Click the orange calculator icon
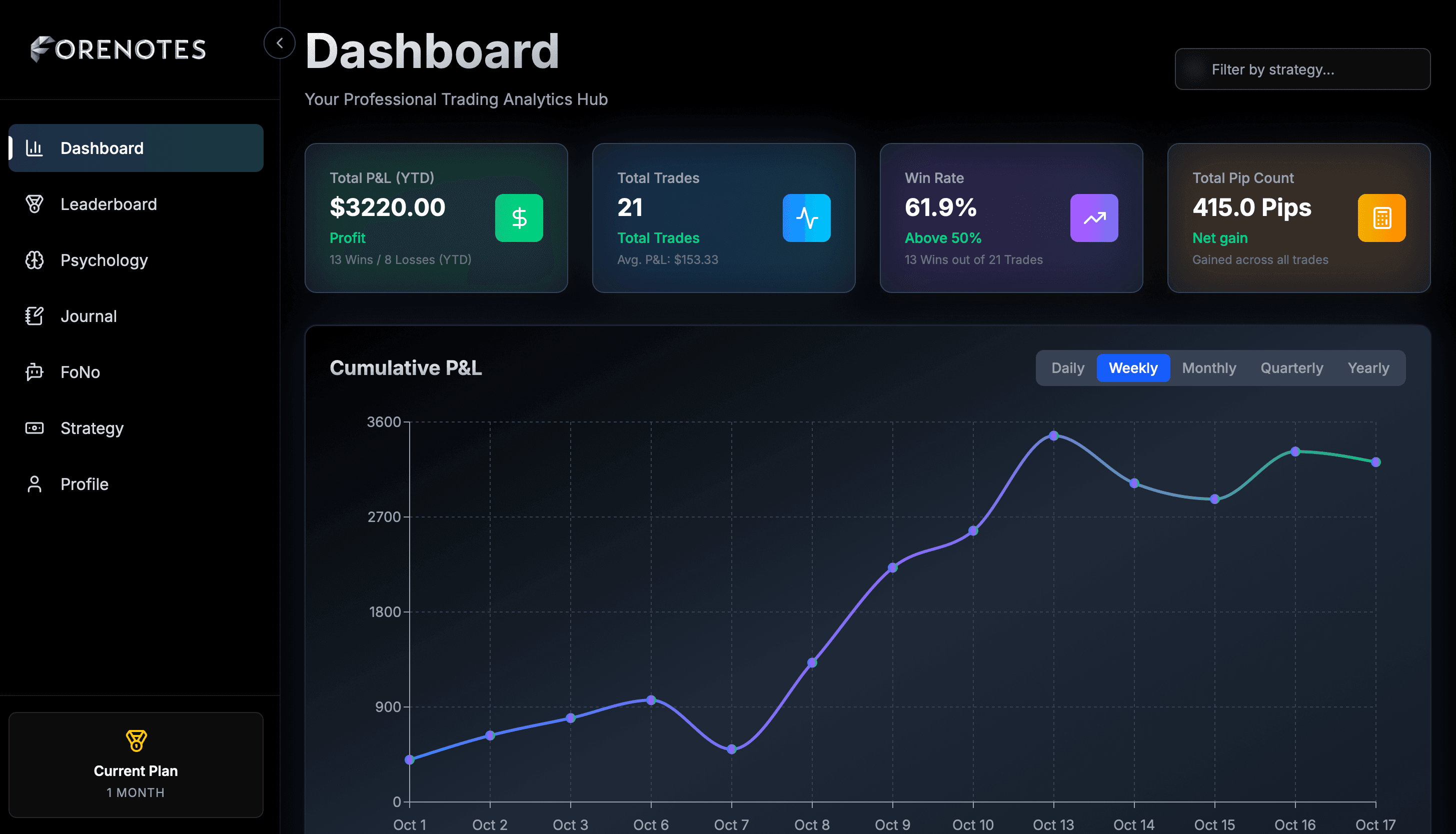This screenshot has width=1456, height=834. (x=1381, y=217)
